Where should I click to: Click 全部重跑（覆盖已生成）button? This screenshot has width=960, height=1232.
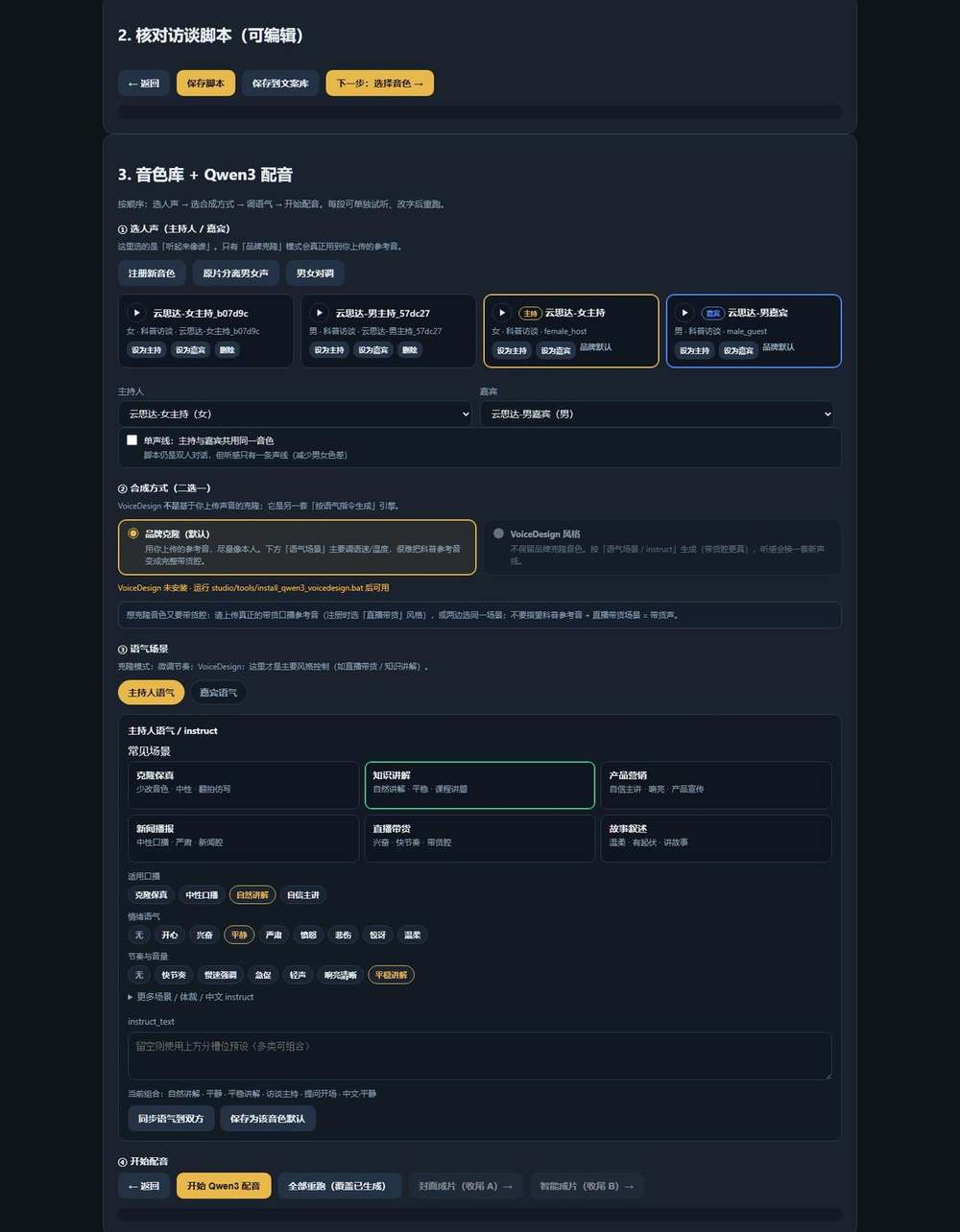(x=339, y=1186)
